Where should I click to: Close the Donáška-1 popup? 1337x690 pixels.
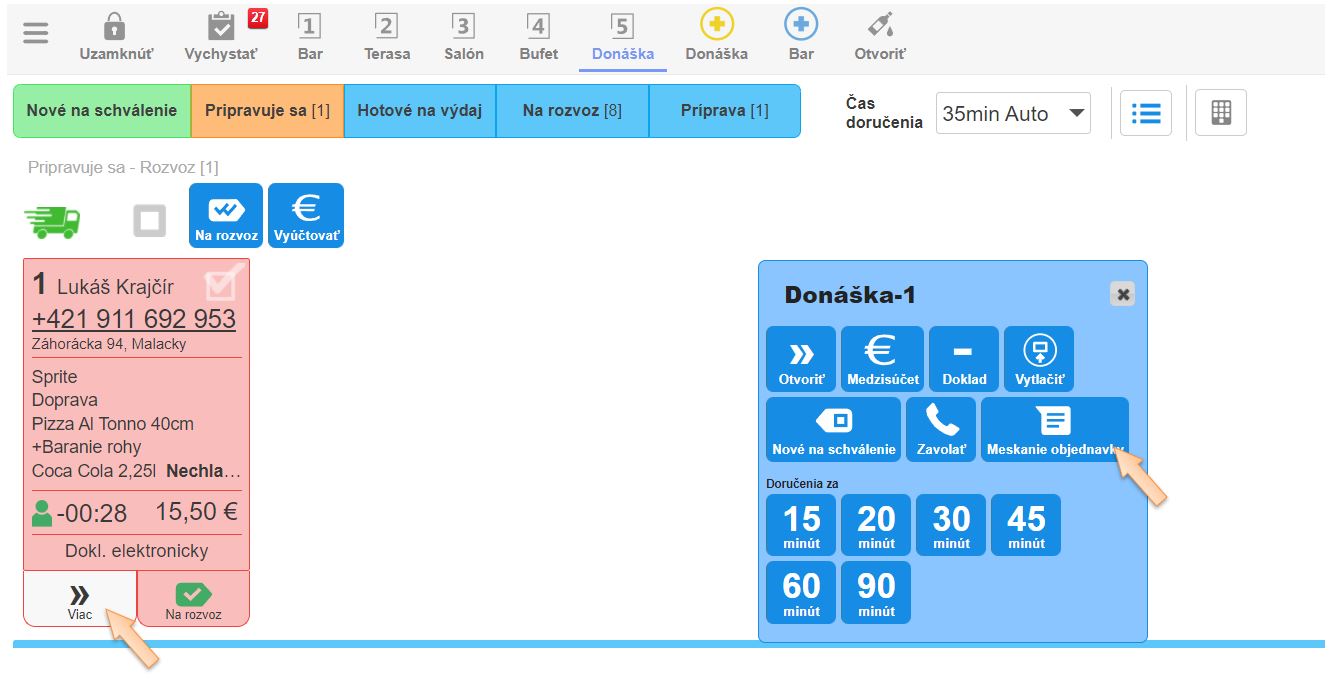(x=1122, y=294)
